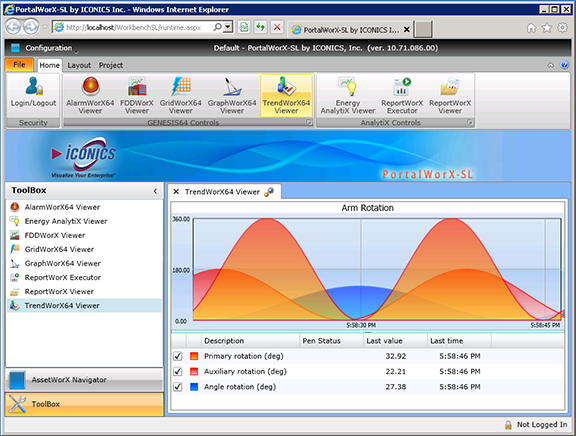This screenshot has width=576, height=436.
Task: Click the browser compatibility view icon
Action: point(244,27)
